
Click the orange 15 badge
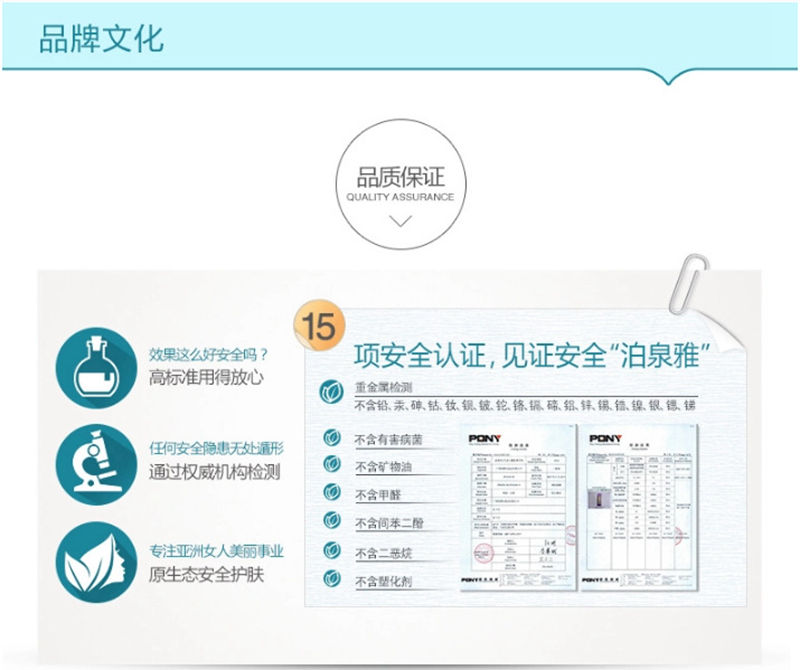pos(320,326)
